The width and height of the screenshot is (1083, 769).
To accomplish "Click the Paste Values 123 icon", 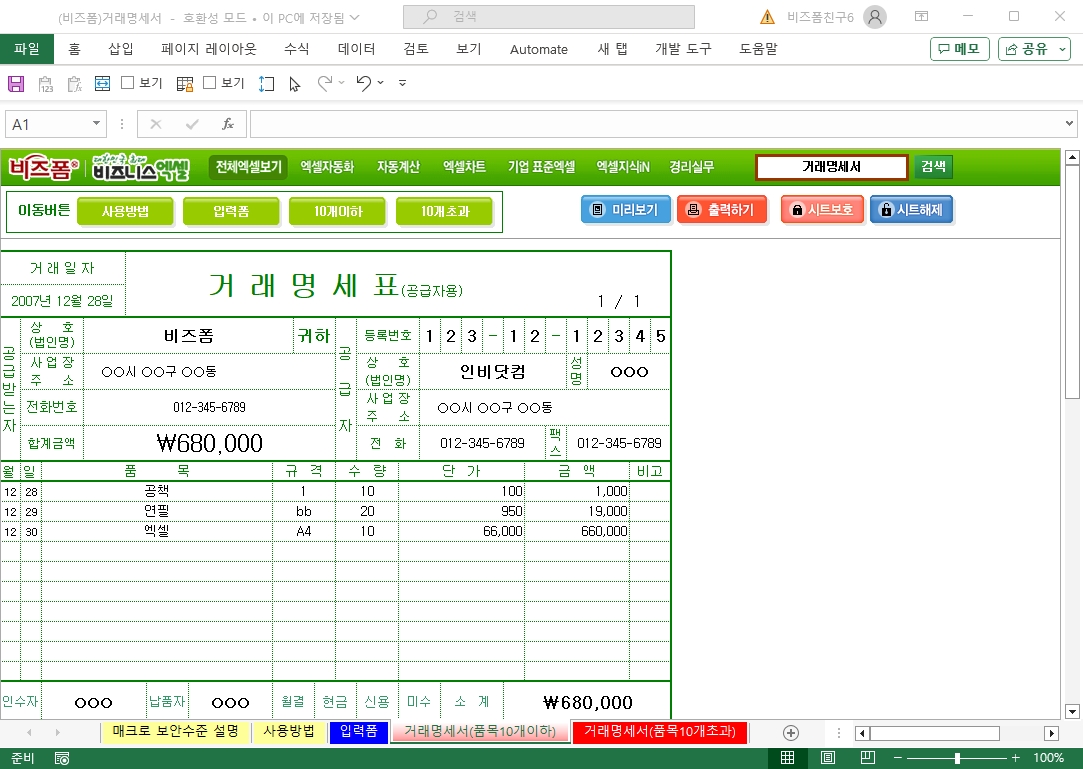I will 46,84.
